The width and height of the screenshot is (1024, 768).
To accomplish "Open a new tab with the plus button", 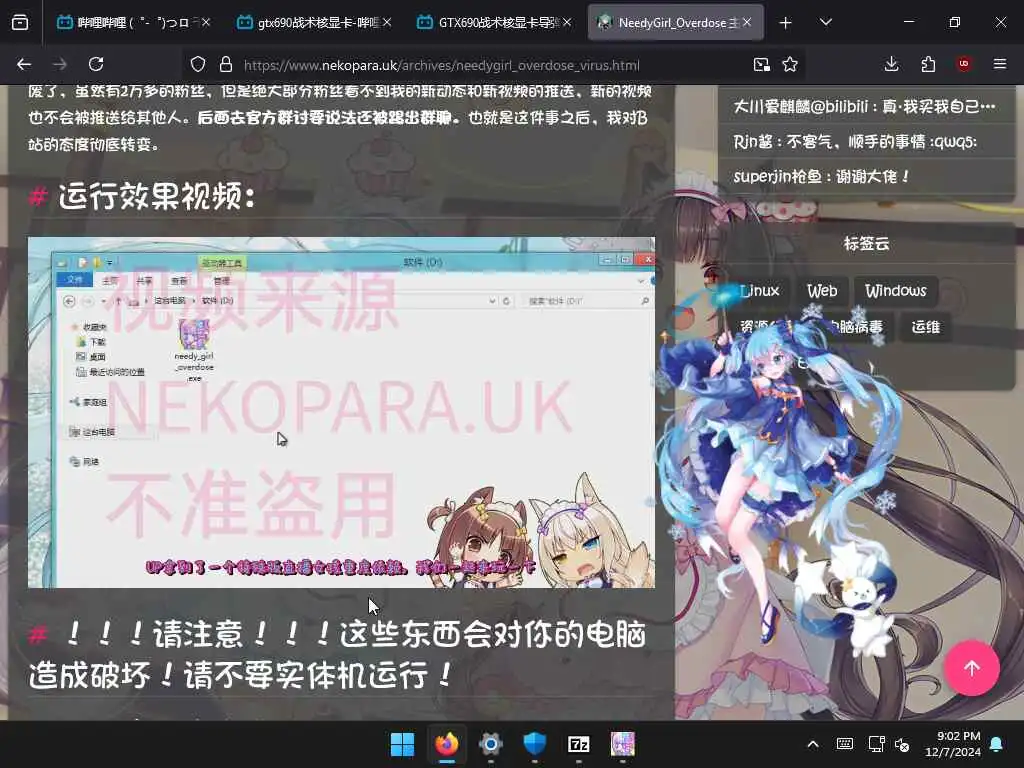I will [786, 23].
